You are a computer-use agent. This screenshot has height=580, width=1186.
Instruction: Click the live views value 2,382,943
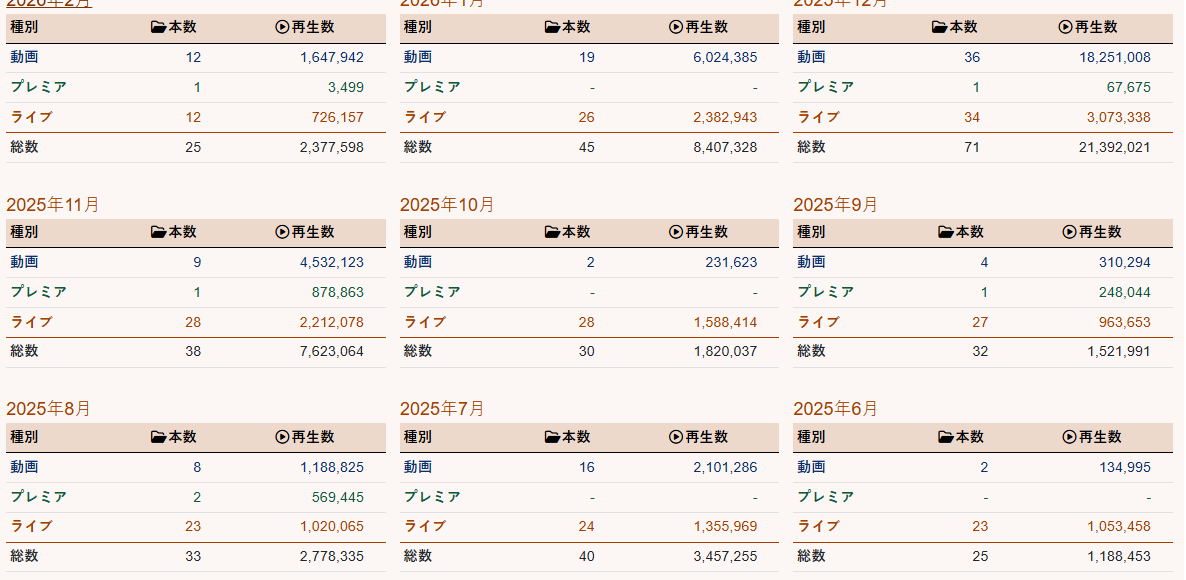coord(725,117)
